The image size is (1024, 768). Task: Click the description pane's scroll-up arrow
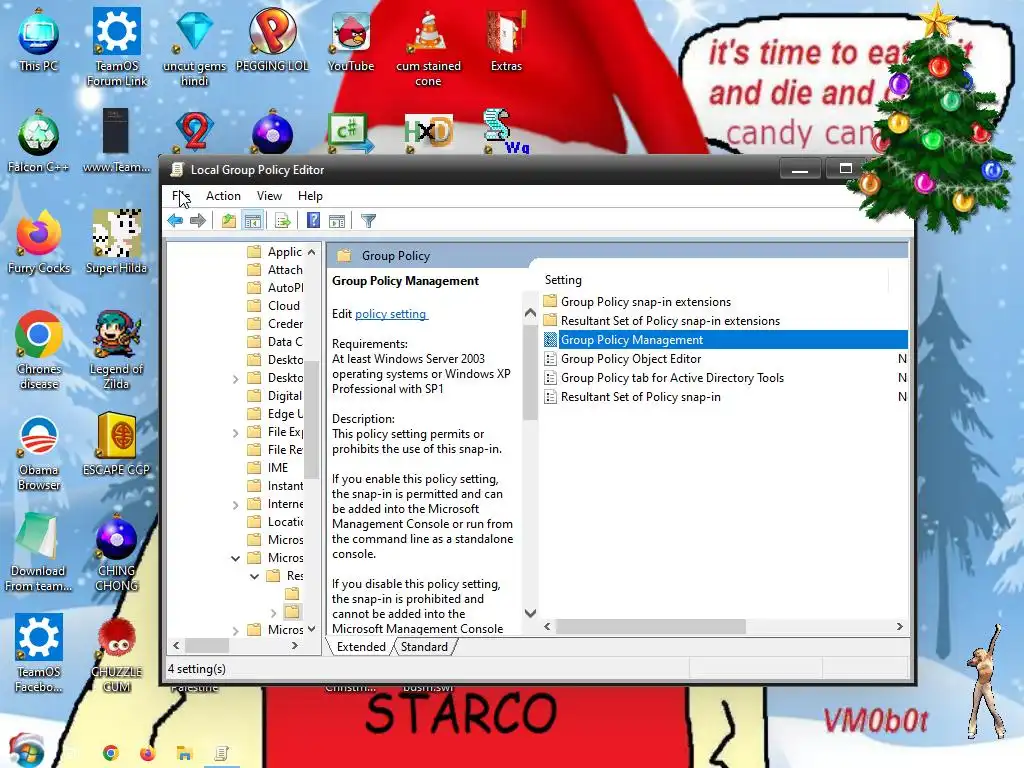[x=530, y=313]
